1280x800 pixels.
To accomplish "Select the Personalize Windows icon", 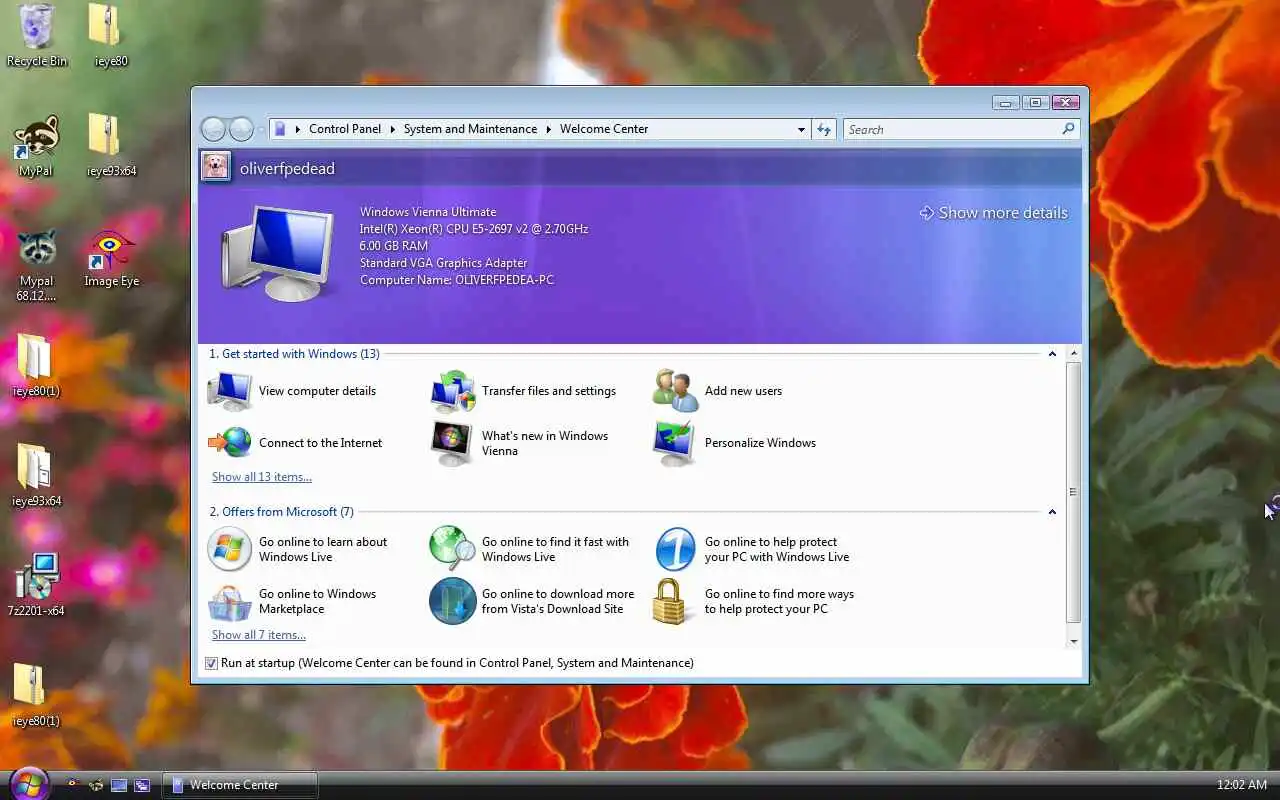I will [x=675, y=443].
